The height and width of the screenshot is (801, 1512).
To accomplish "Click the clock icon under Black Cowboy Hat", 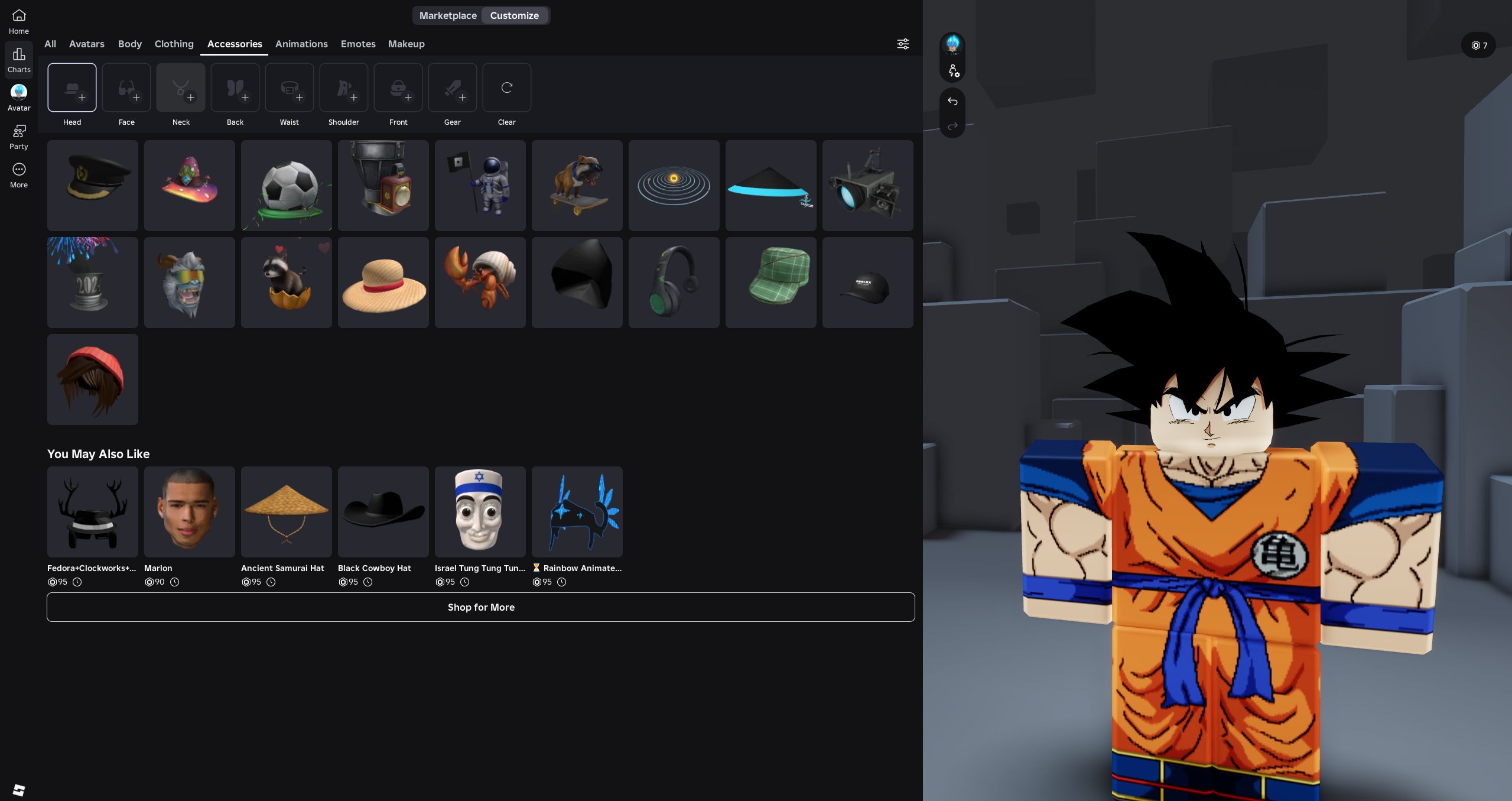I will [368, 582].
